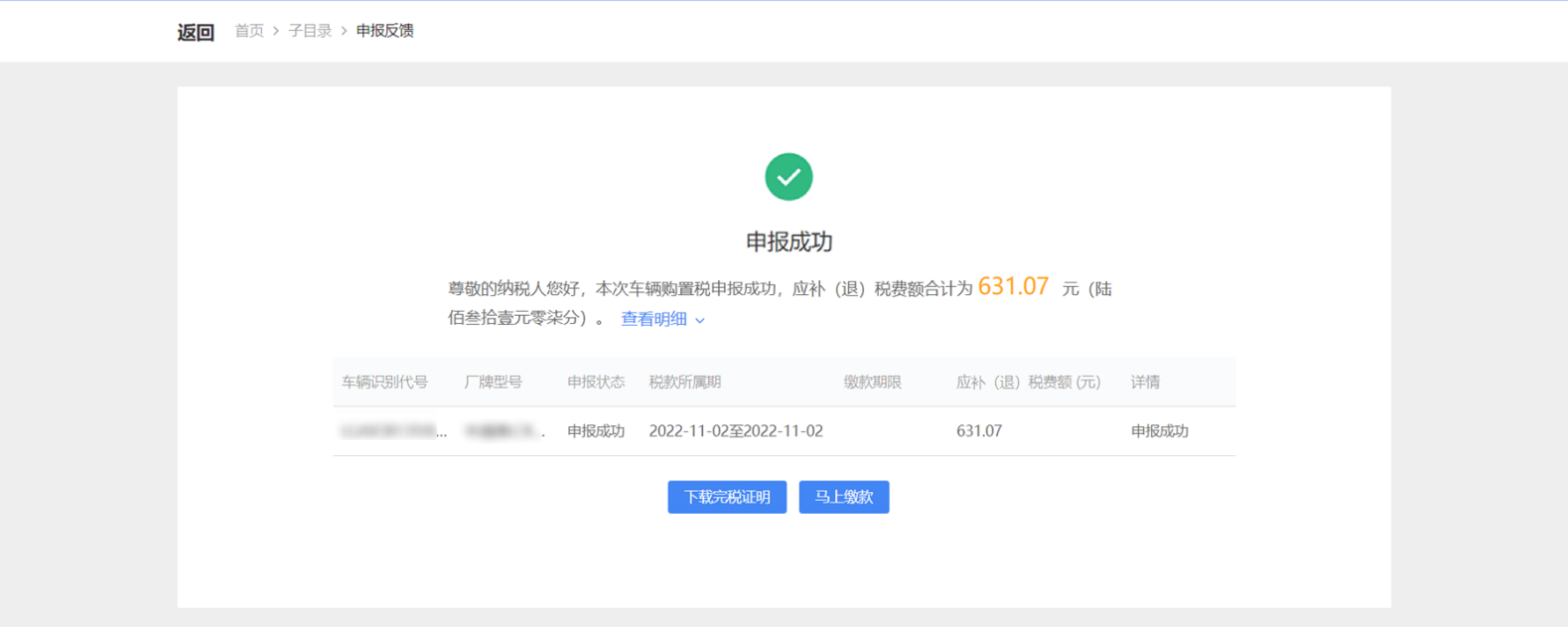Click the 车辆识别代号 column header
1568x627 pixels.
(x=384, y=383)
